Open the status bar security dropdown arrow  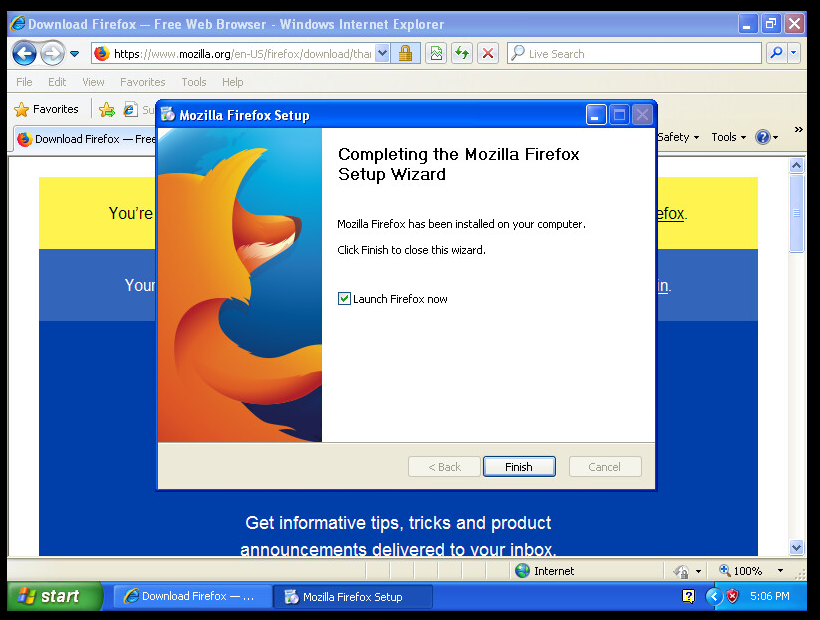[698, 571]
